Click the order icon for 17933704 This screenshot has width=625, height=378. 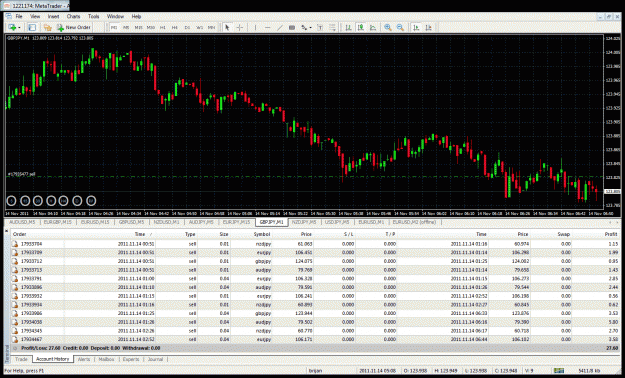15,244
